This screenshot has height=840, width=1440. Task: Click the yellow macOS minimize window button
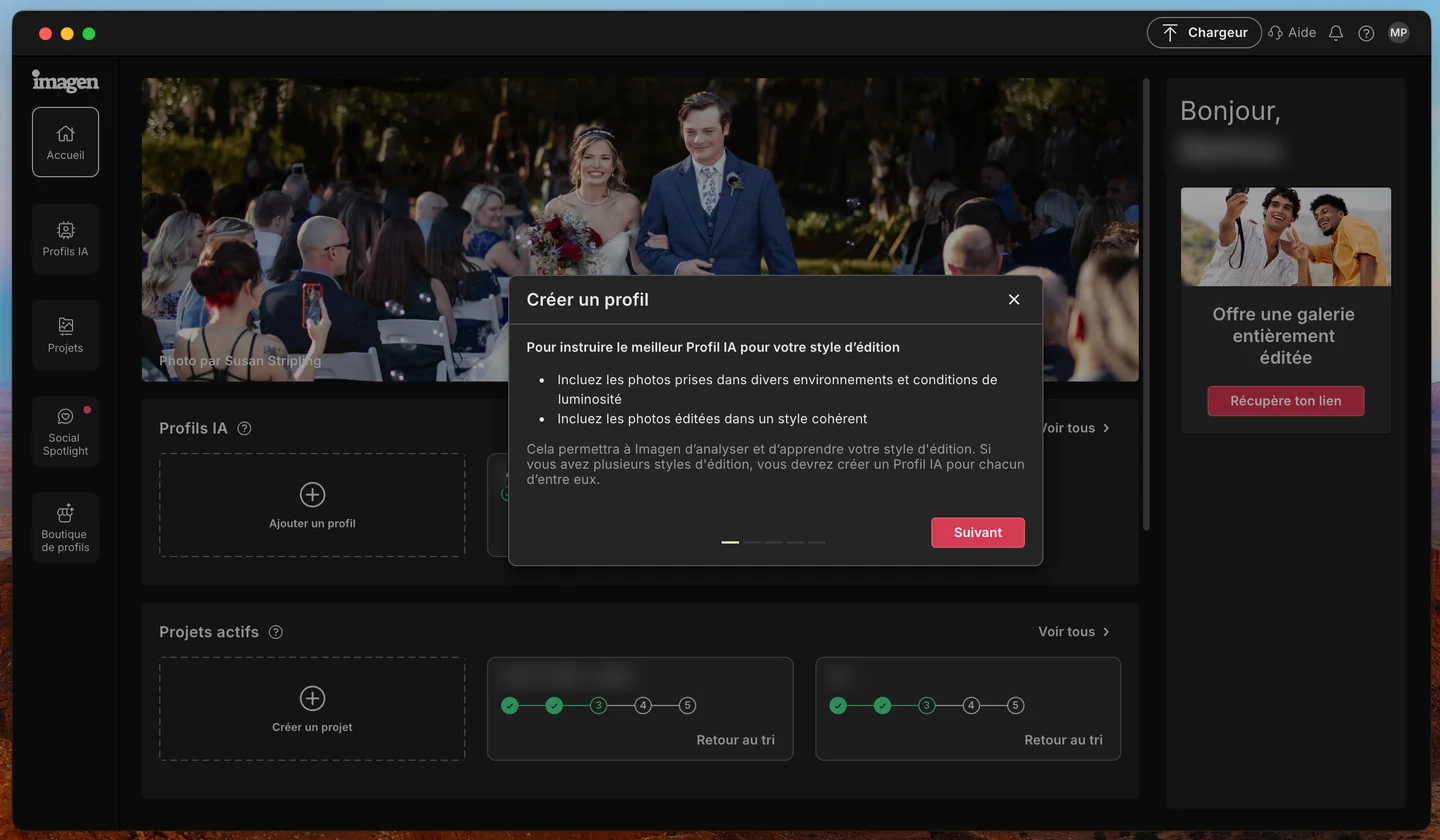point(67,34)
